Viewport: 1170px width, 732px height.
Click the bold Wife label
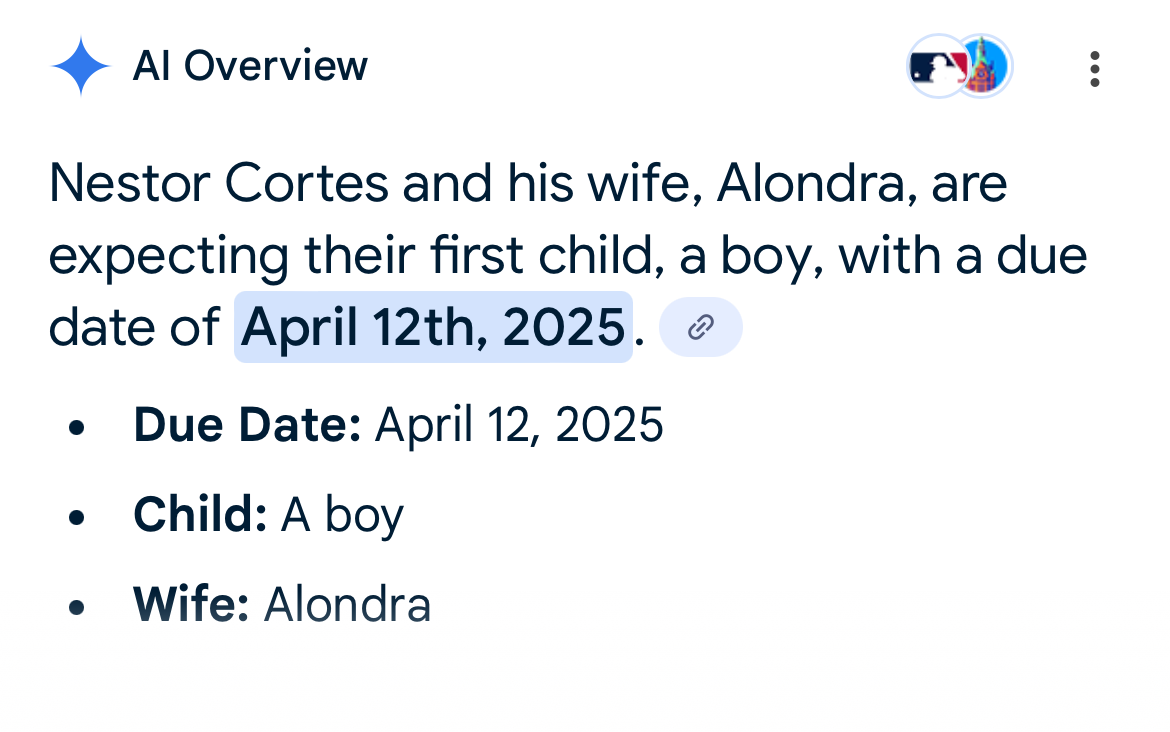coord(191,605)
